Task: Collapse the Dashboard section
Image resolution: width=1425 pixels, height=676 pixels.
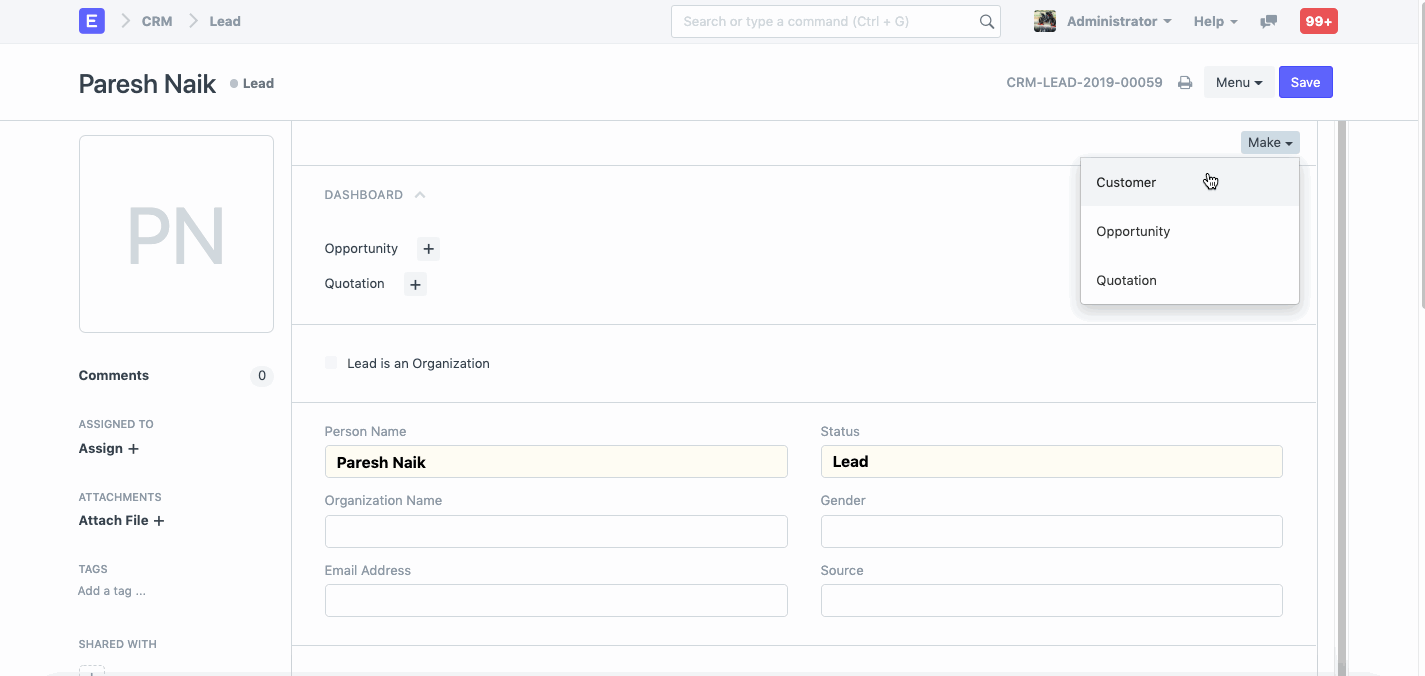Action: [x=420, y=195]
